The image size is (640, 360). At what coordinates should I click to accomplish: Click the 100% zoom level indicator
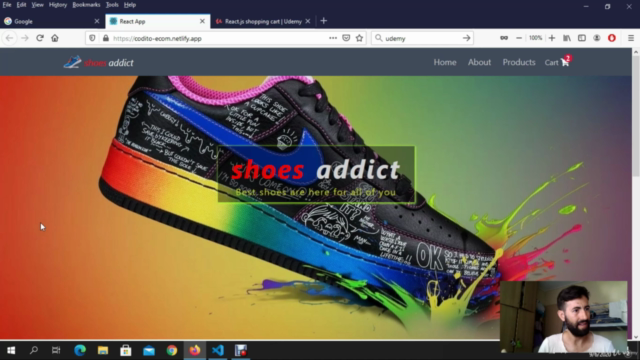click(535, 38)
